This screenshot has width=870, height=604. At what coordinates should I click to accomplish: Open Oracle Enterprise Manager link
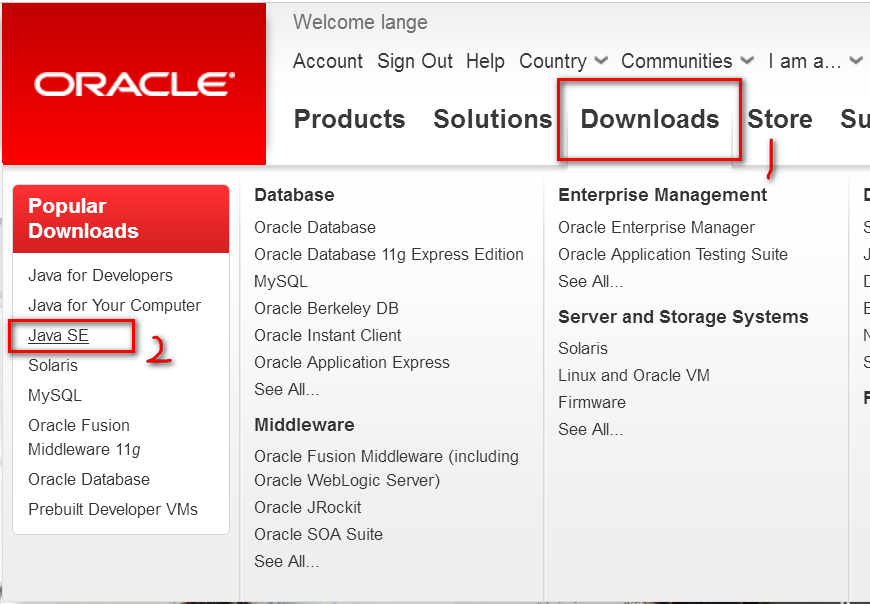[x=656, y=227]
